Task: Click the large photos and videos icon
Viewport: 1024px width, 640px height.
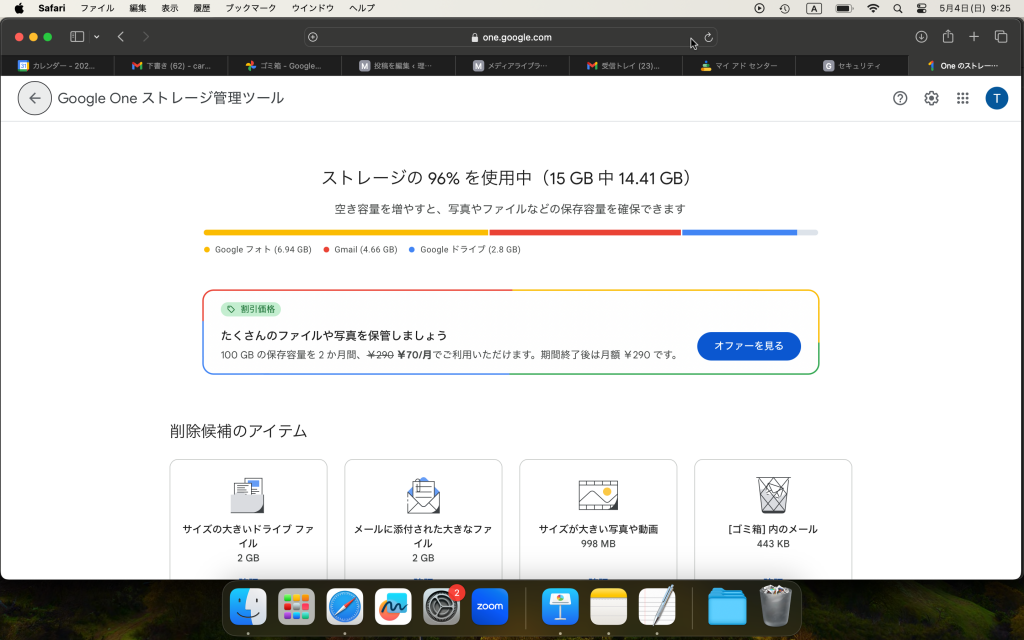Action: [598, 495]
